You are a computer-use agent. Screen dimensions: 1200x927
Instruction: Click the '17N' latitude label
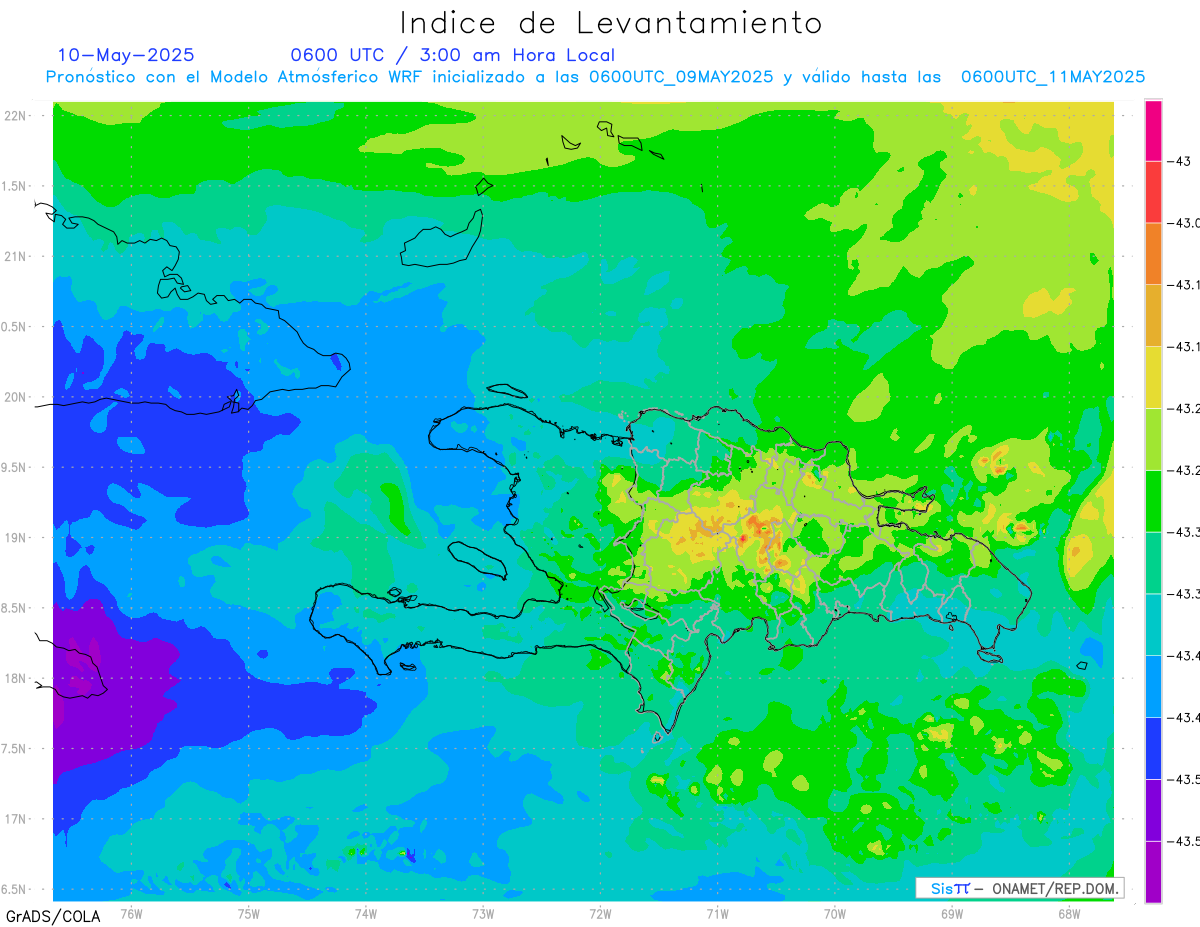click(17, 819)
